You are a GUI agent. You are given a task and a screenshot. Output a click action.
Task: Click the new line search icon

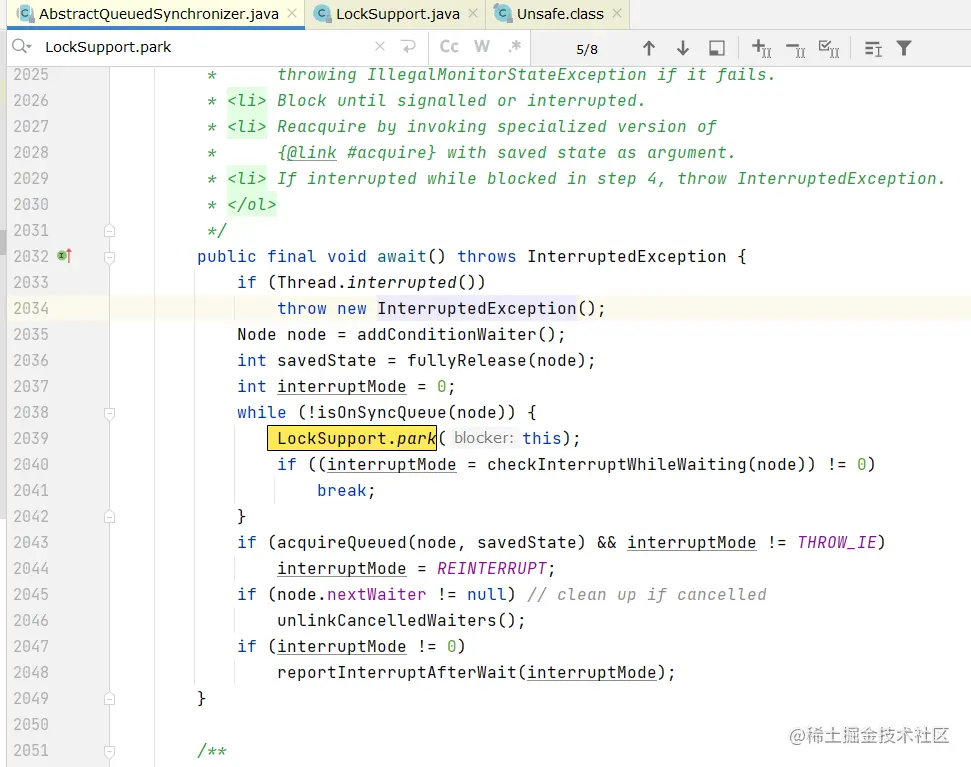pos(408,46)
